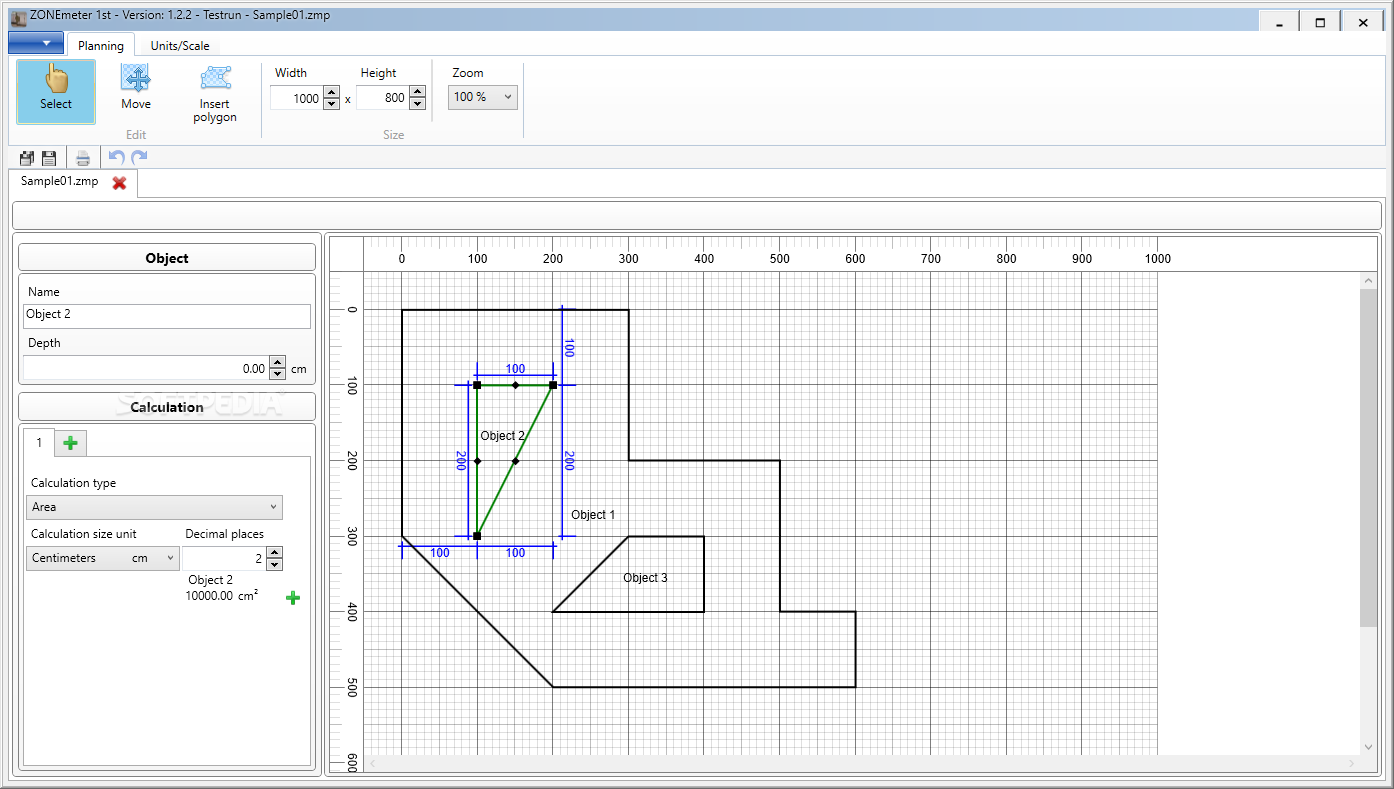Click the 10000.00 cm² area result text

coord(222,595)
